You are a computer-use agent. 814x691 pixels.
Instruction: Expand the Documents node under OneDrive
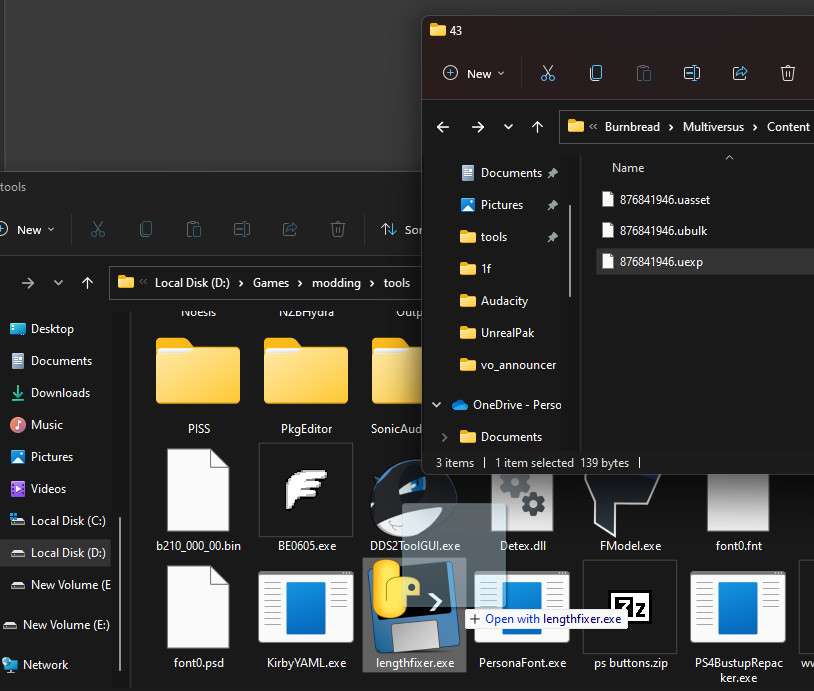pos(445,437)
